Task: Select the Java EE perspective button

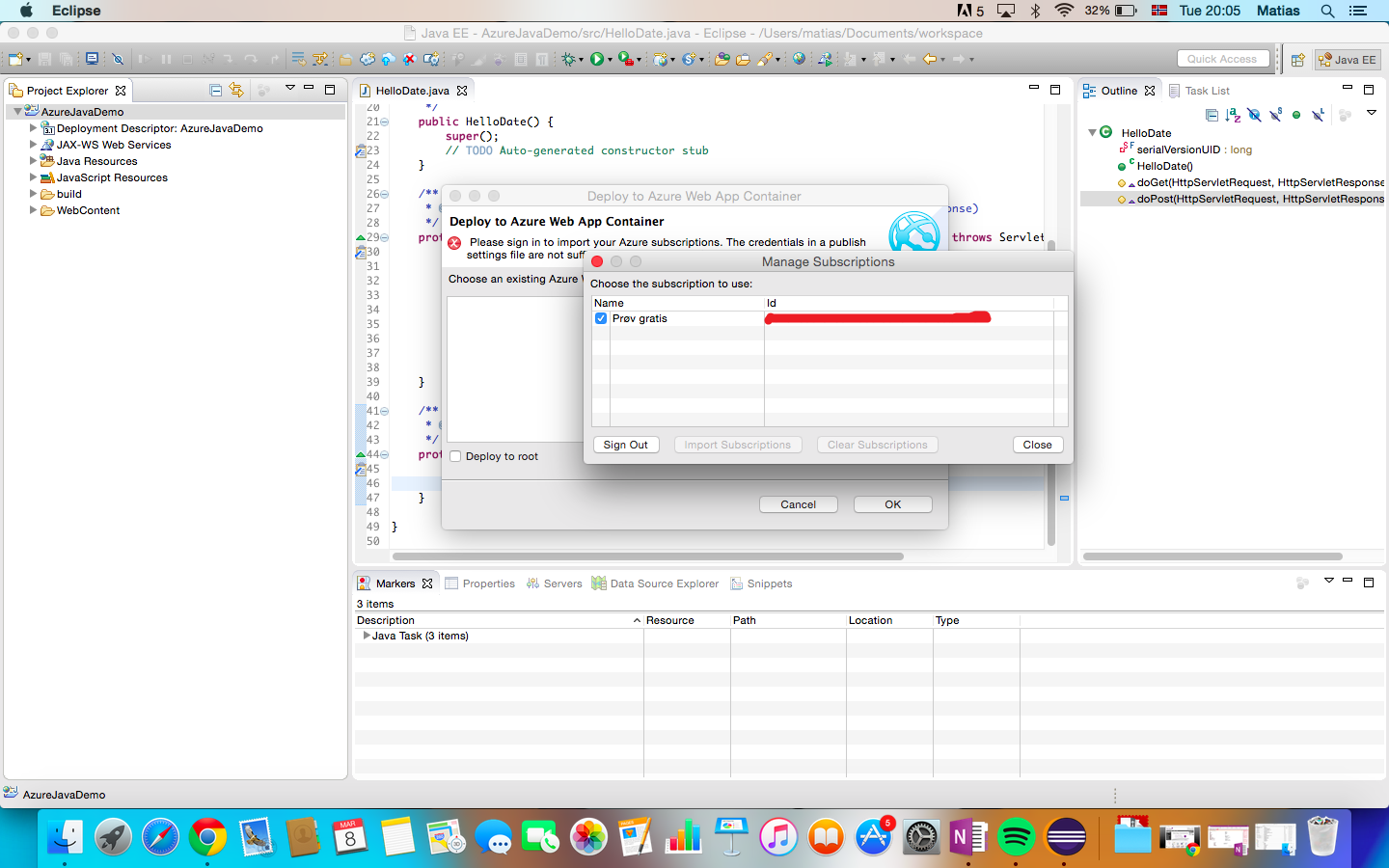Action: tap(1348, 60)
